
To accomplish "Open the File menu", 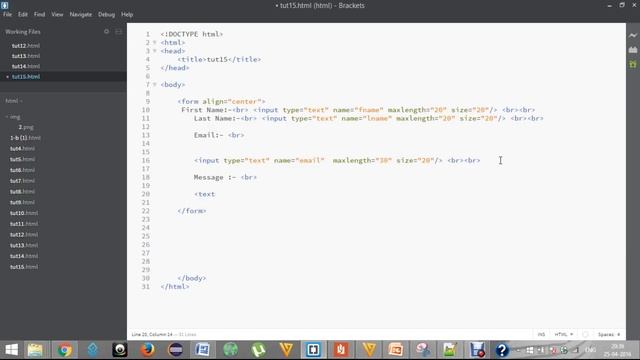I will 7,14.
